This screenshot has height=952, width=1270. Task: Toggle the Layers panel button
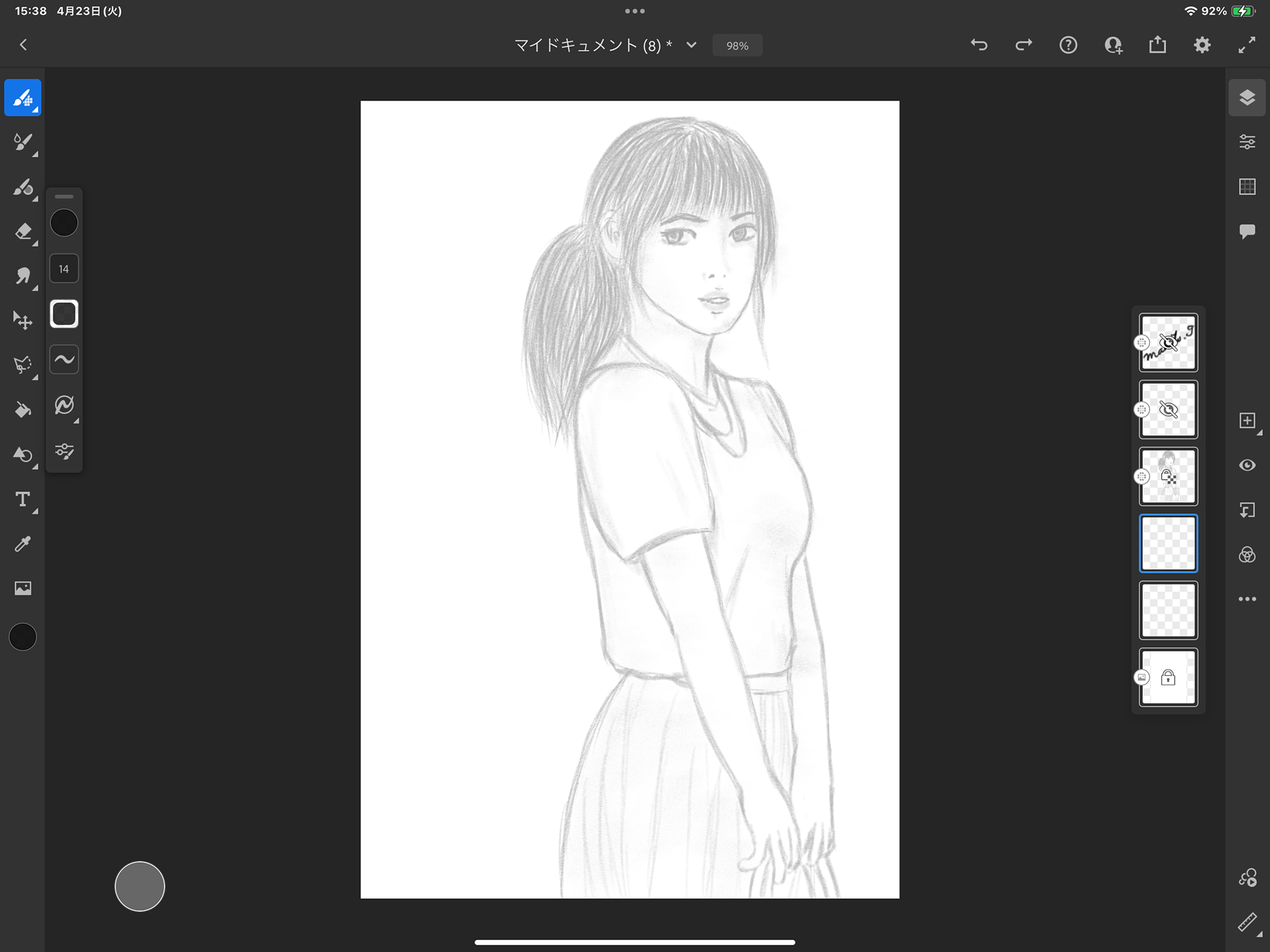click(1247, 98)
